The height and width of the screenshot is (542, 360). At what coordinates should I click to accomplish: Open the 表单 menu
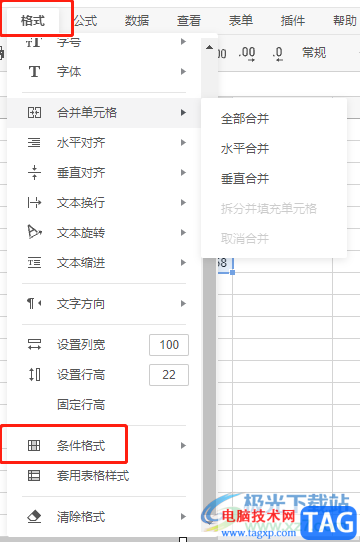click(241, 21)
